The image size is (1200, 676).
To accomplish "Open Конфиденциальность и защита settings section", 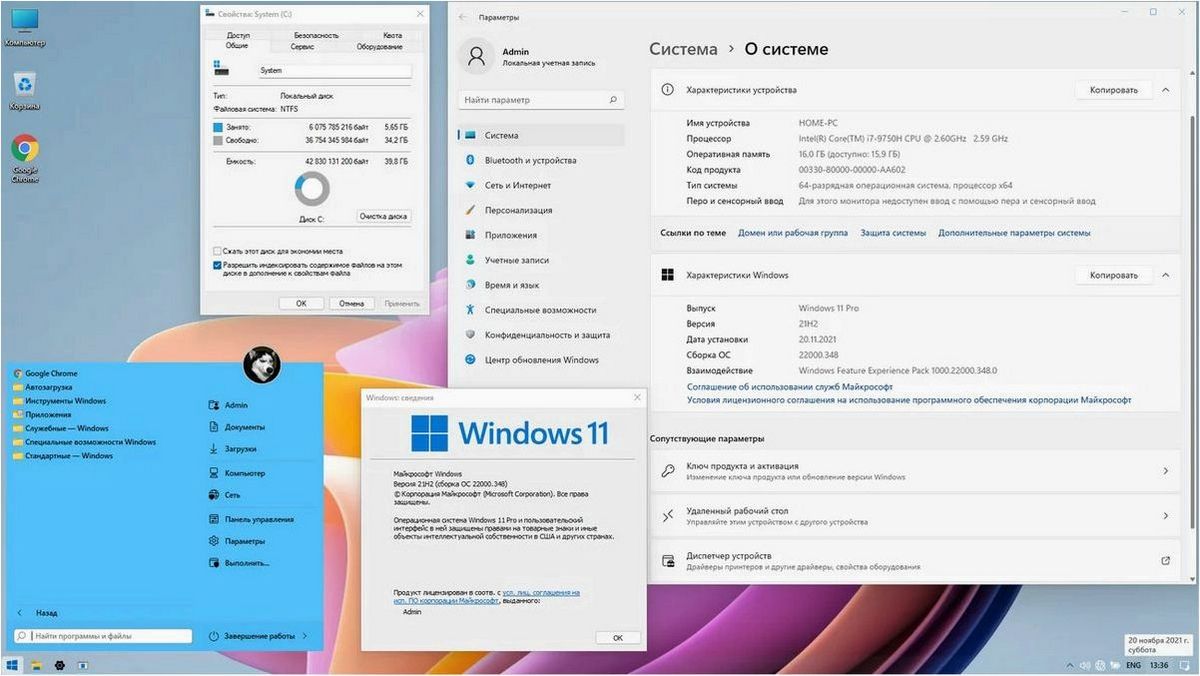I will point(542,335).
